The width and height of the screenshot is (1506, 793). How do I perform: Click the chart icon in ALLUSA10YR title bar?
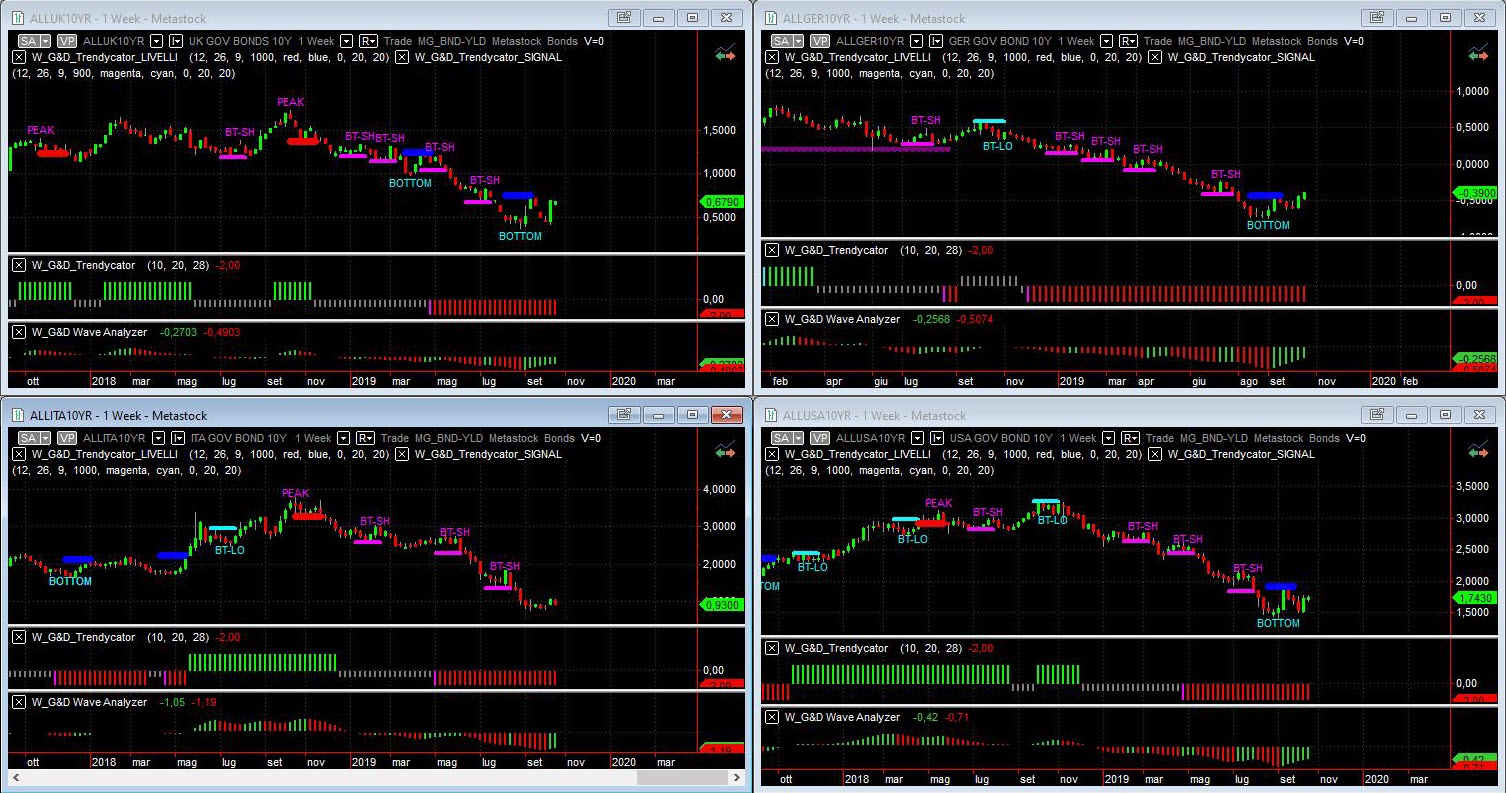(x=771, y=415)
